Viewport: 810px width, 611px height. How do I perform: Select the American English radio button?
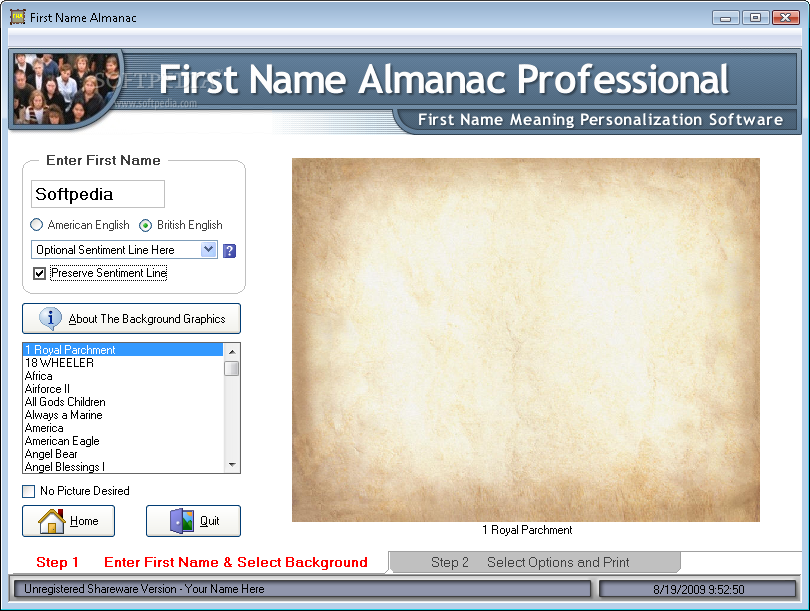36,225
